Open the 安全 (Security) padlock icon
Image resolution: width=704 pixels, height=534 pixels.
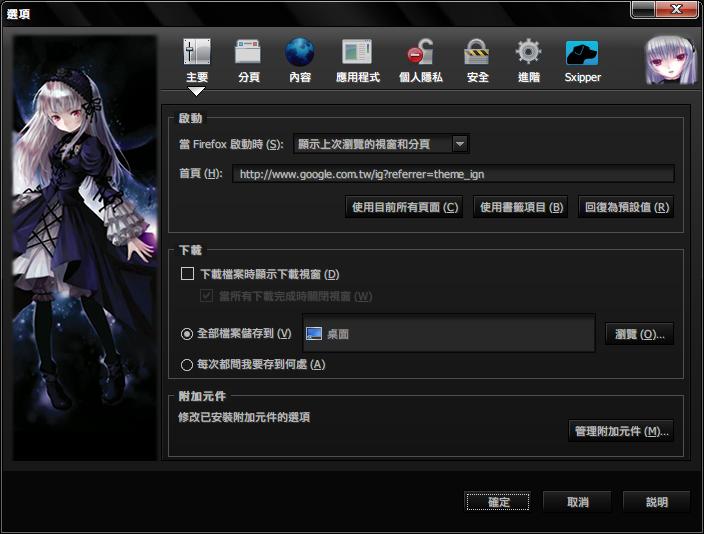[x=477, y=53]
